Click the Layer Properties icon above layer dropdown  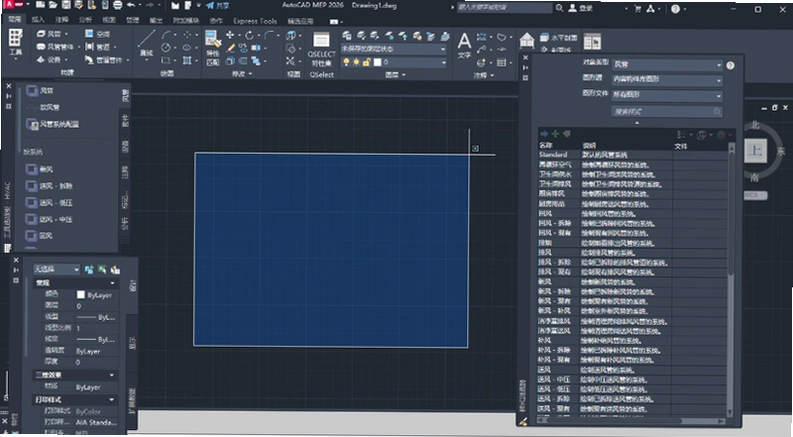[346, 36]
